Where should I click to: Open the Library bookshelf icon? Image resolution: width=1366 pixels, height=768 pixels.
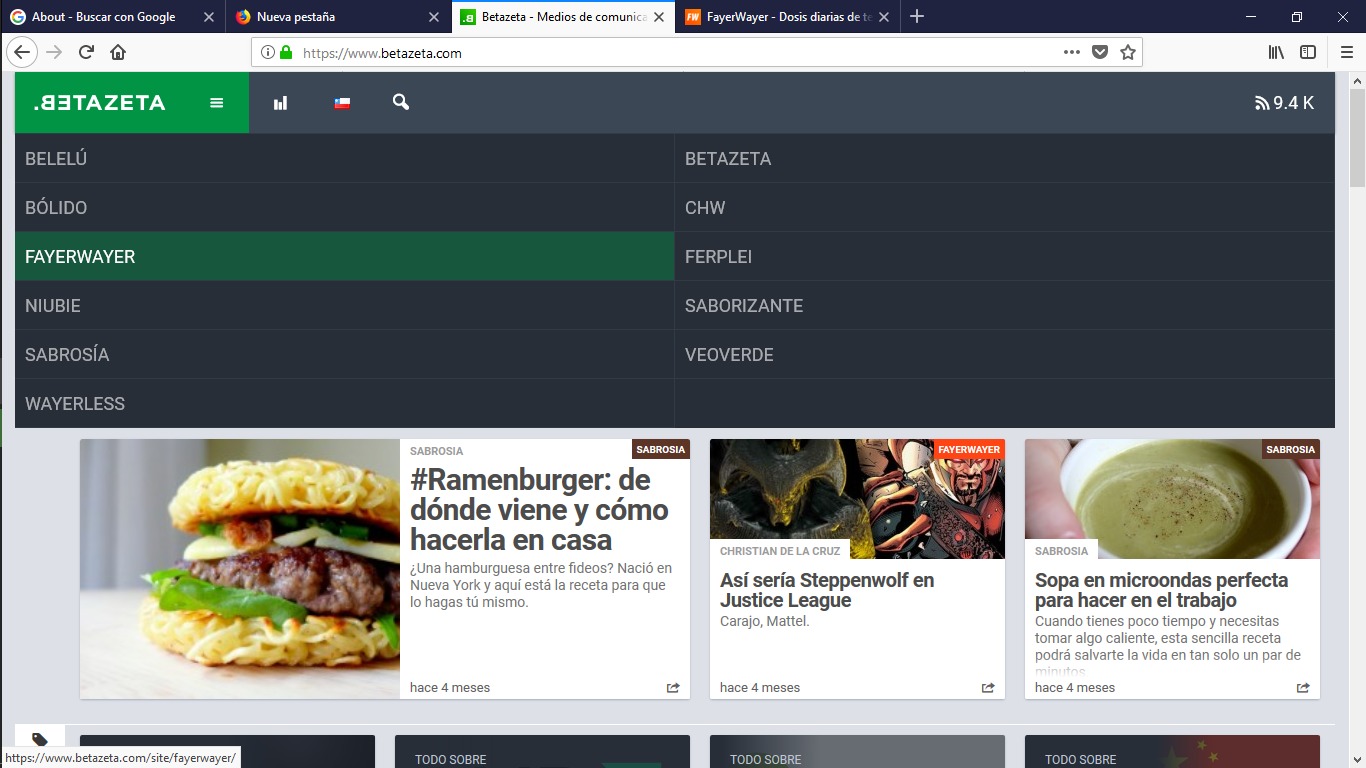click(x=1276, y=52)
